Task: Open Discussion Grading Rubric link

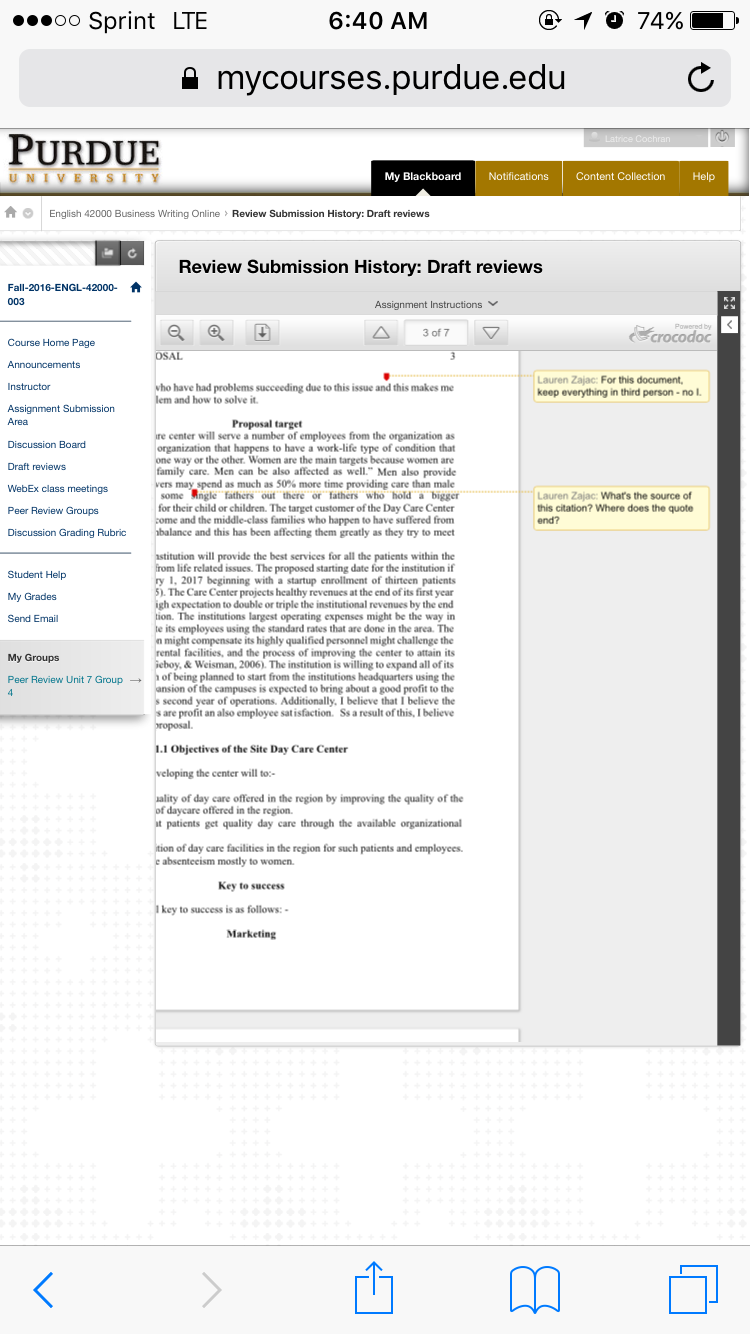Action: [x=67, y=533]
